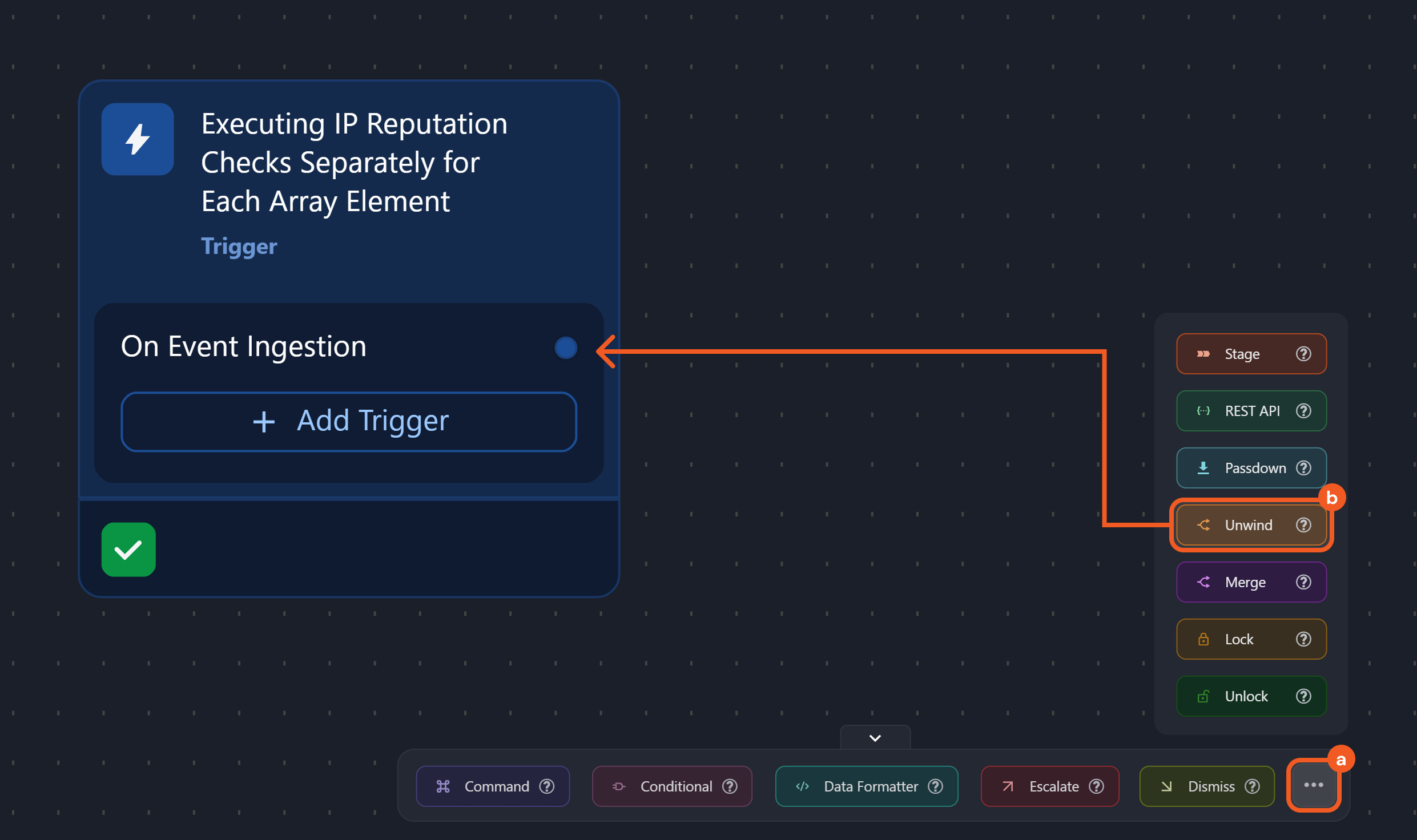Screen dimensions: 1417x840
Task: Click the lightning bolt Trigger icon
Action: (138, 139)
